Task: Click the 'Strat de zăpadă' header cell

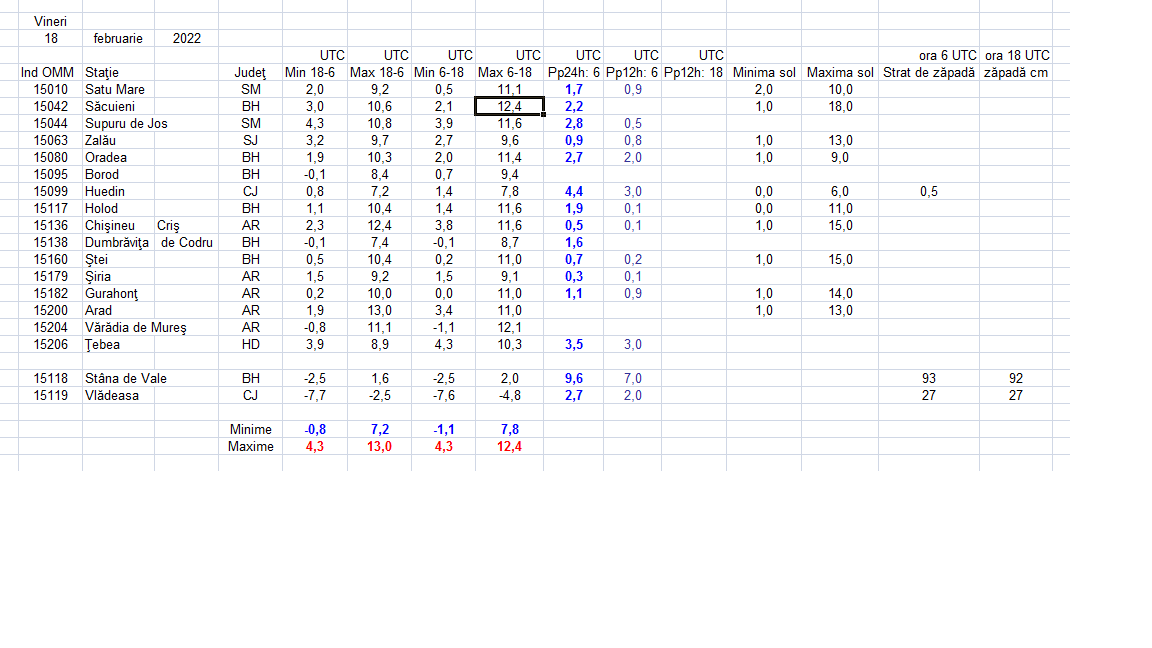Action: [x=929, y=72]
